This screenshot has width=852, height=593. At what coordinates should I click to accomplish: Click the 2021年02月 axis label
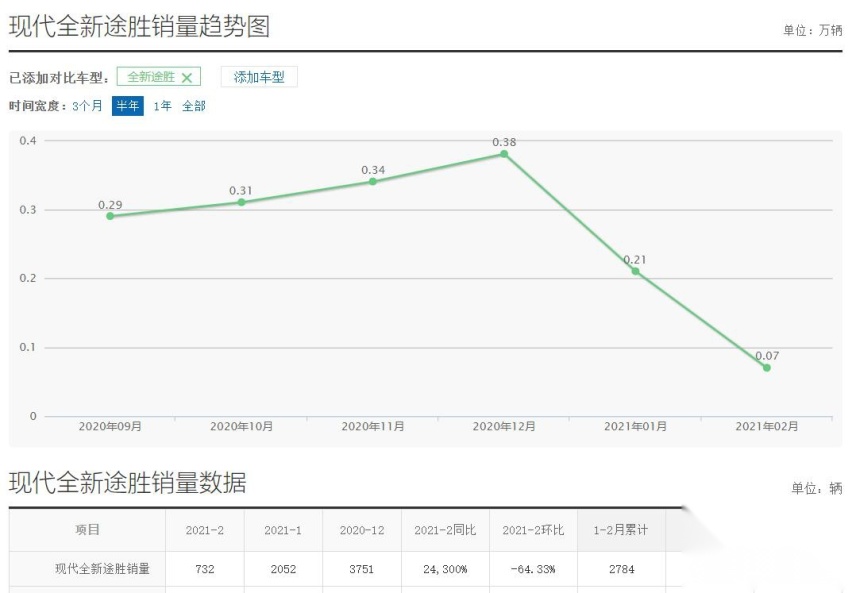(x=767, y=426)
